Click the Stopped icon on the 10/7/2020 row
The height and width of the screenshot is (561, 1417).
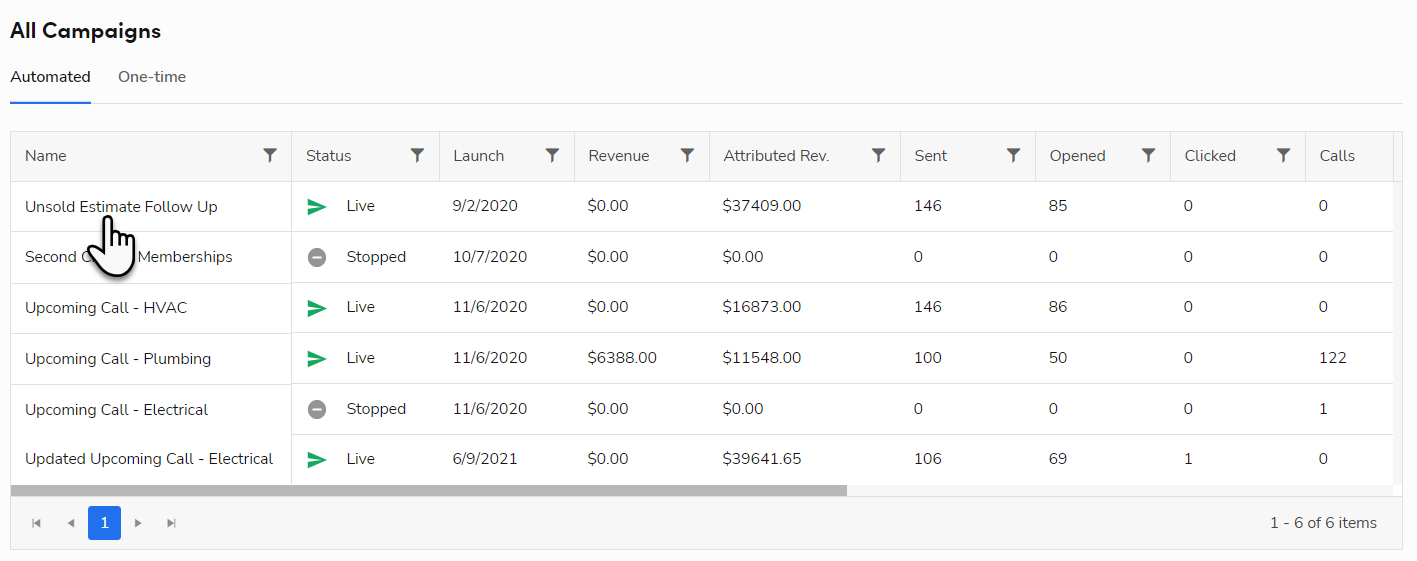click(317, 257)
